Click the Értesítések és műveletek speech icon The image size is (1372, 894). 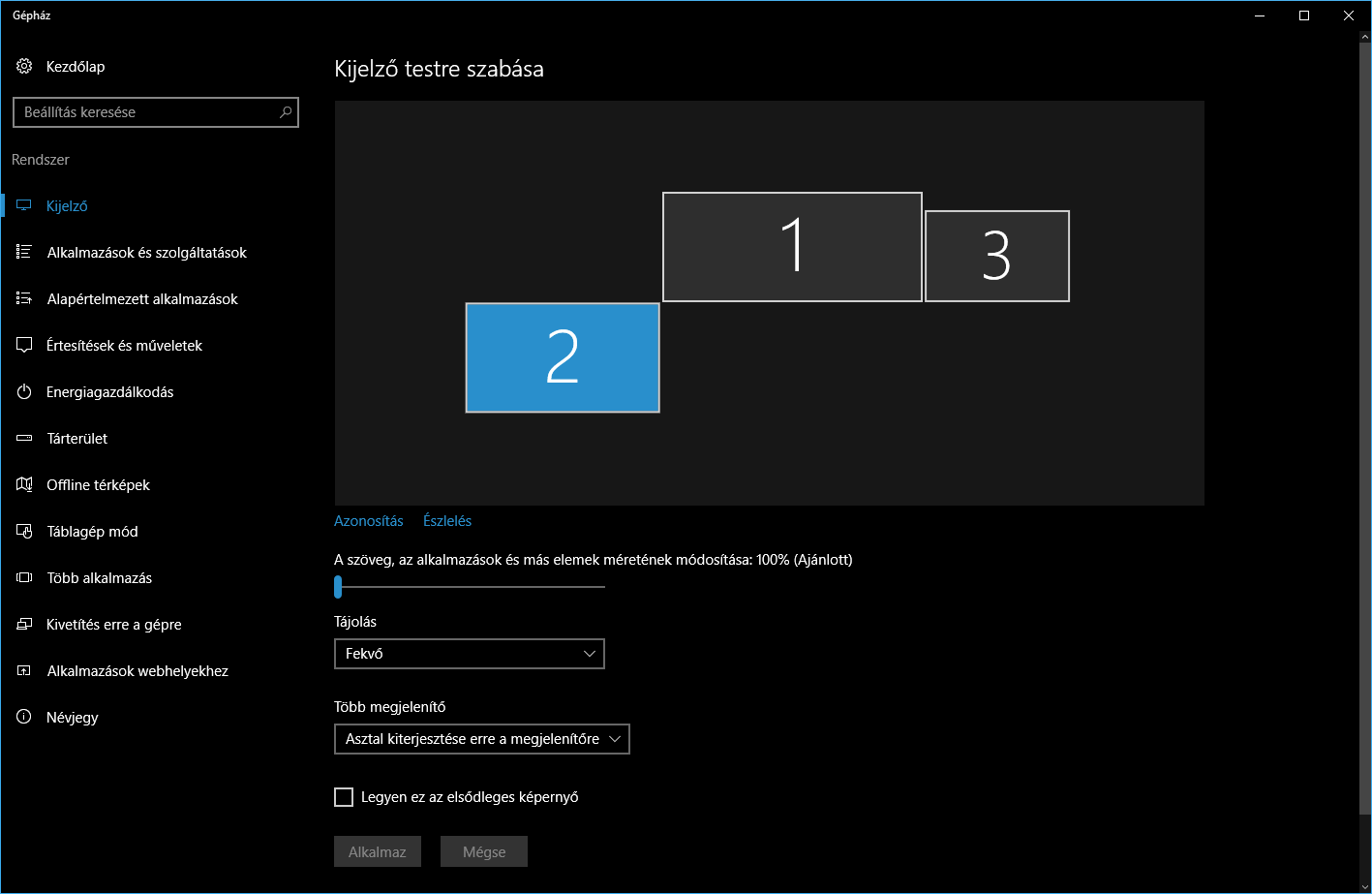coord(24,346)
